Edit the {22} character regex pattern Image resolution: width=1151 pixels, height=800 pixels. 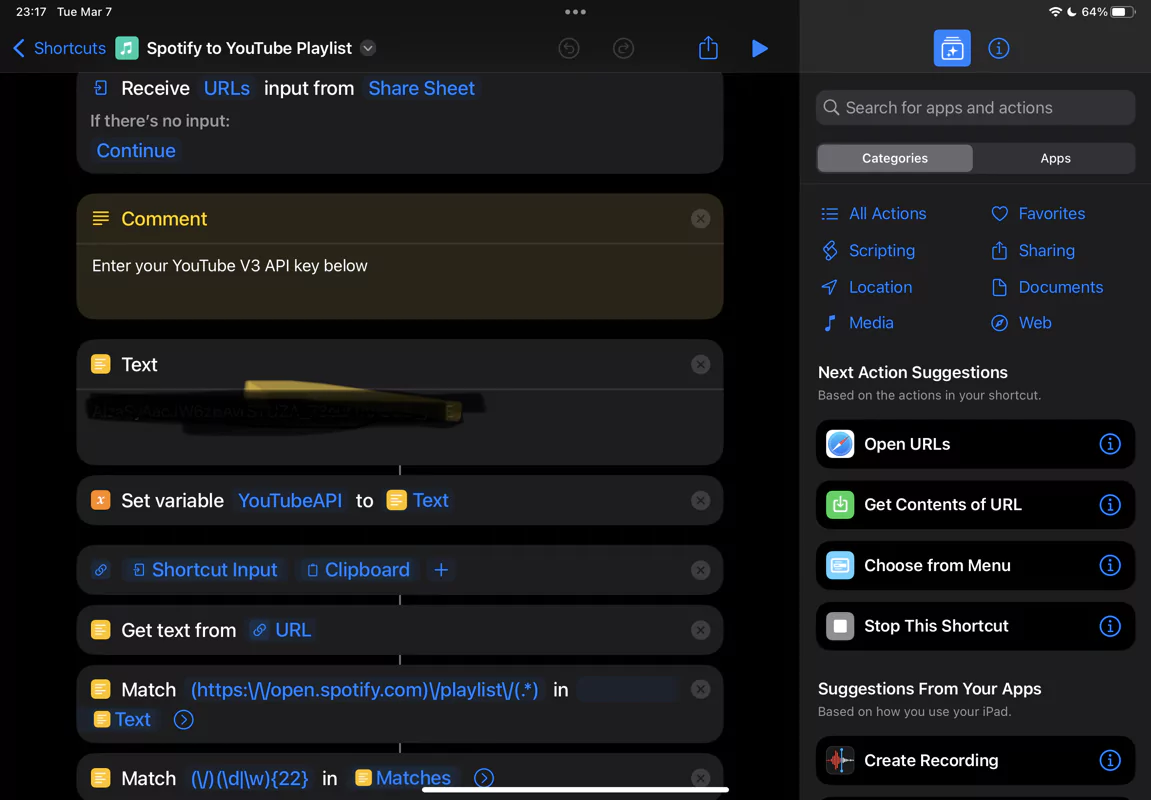250,778
